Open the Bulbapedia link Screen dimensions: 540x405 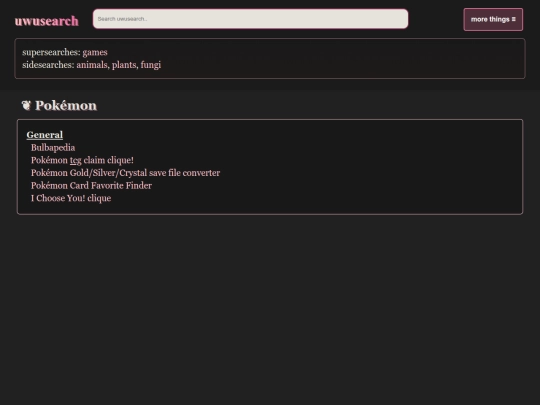coord(53,148)
